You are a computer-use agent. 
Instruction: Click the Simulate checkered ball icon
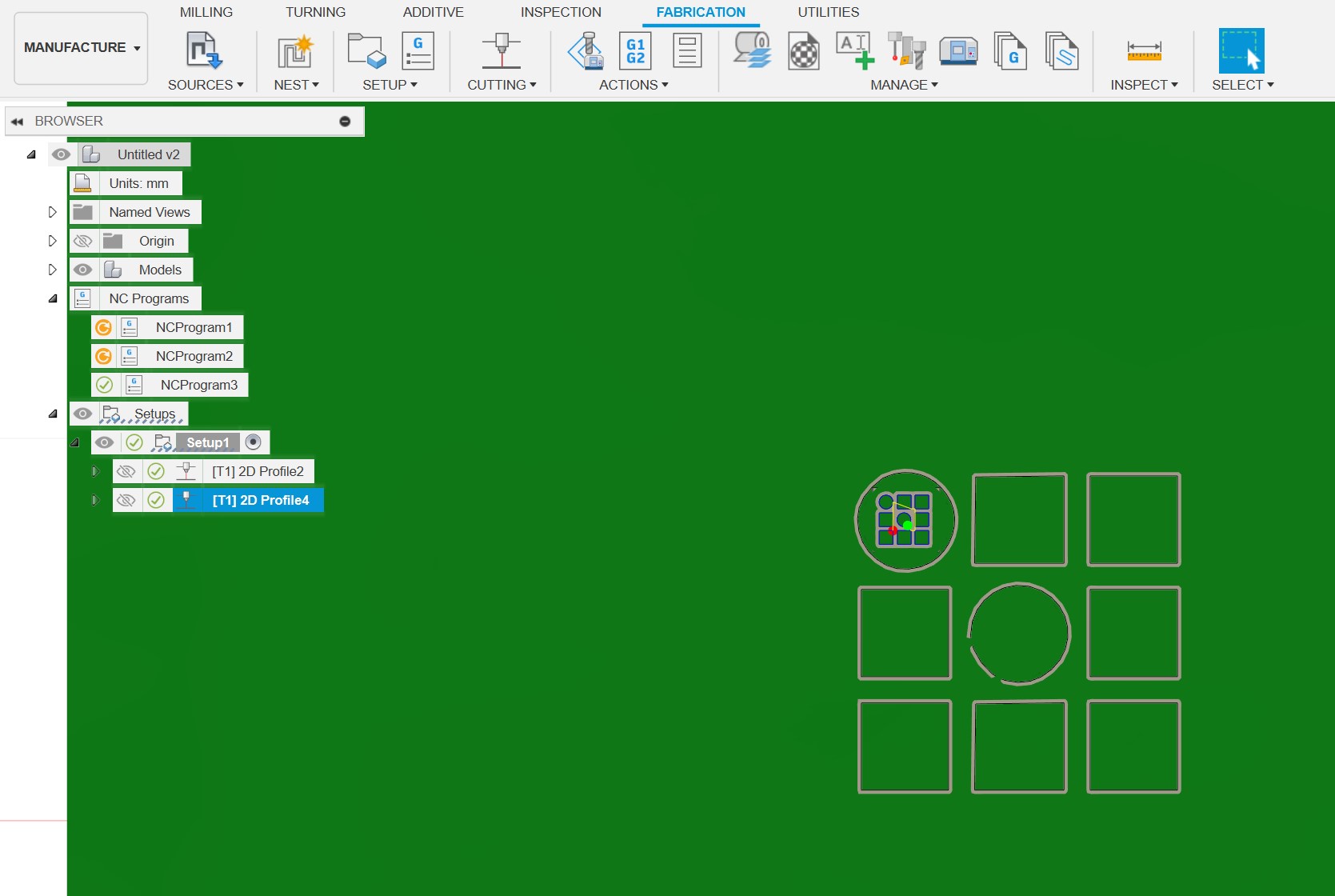pyautogui.click(x=803, y=52)
